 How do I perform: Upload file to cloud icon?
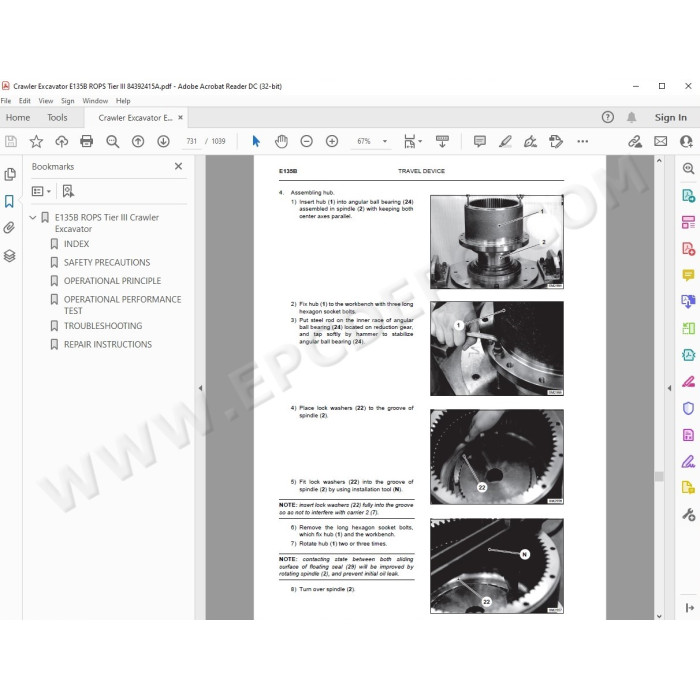(62, 142)
